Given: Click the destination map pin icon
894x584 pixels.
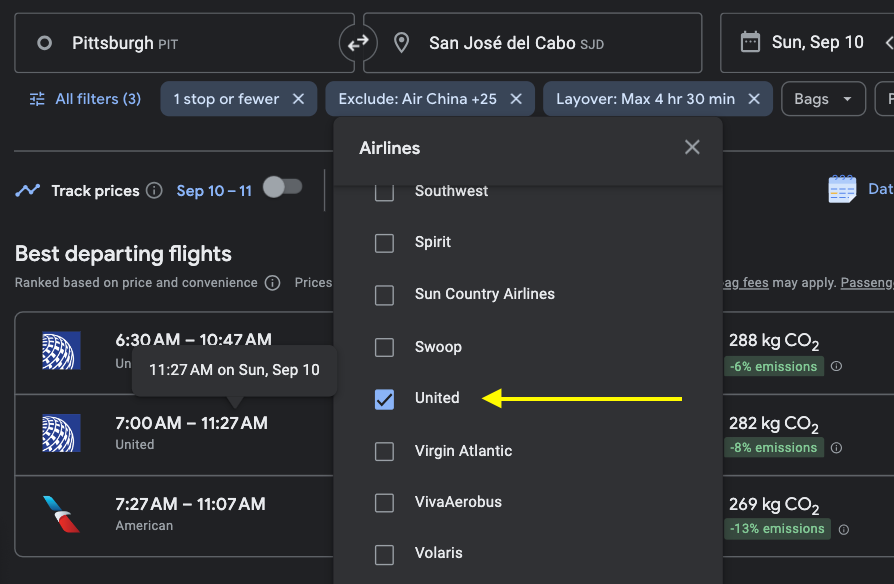Looking at the screenshot, I should (401, 43).
